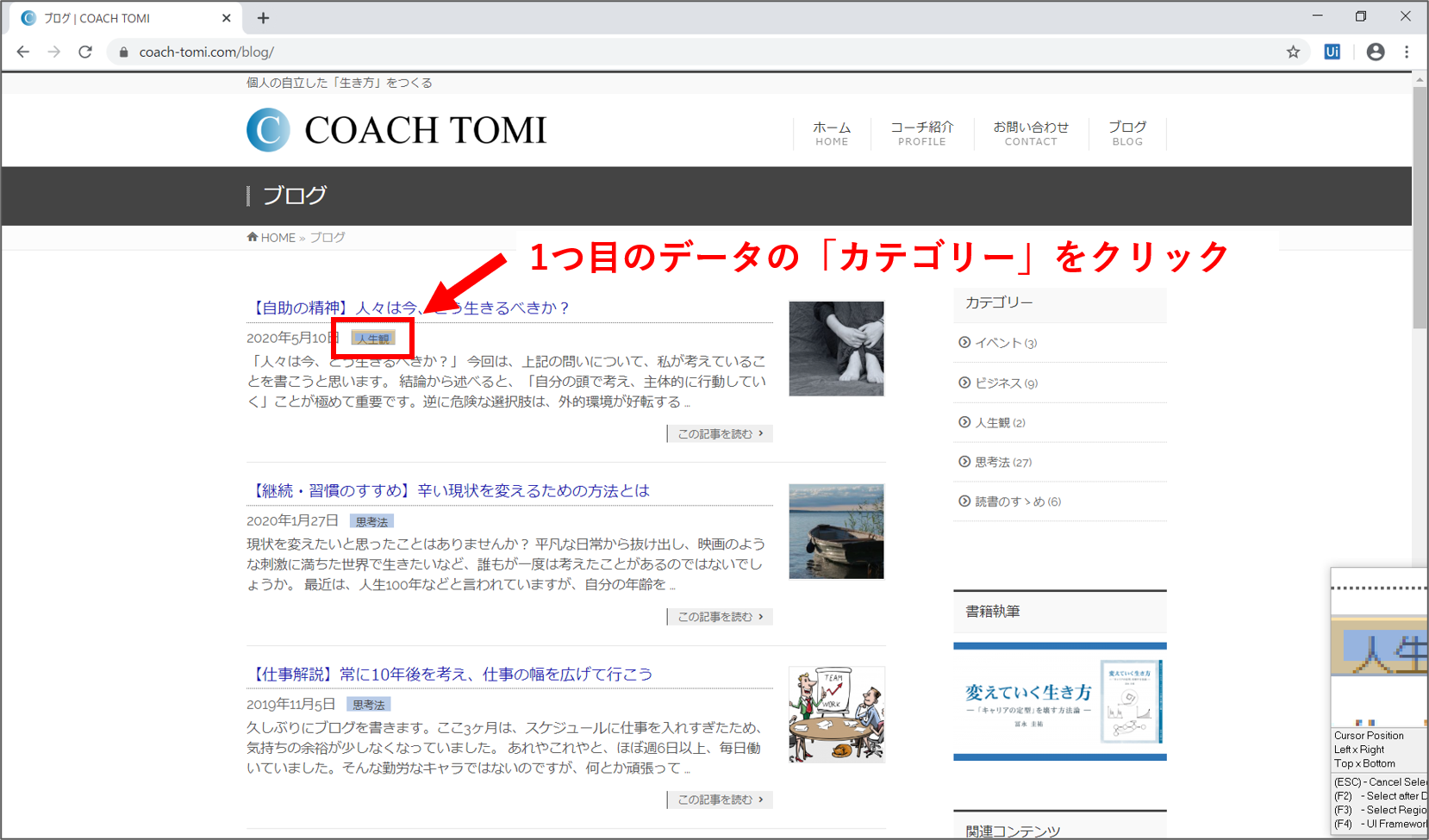This screenshot has height=840, width=1429.
Task: Reload the page with refresh icon
Action: point(85,52)
